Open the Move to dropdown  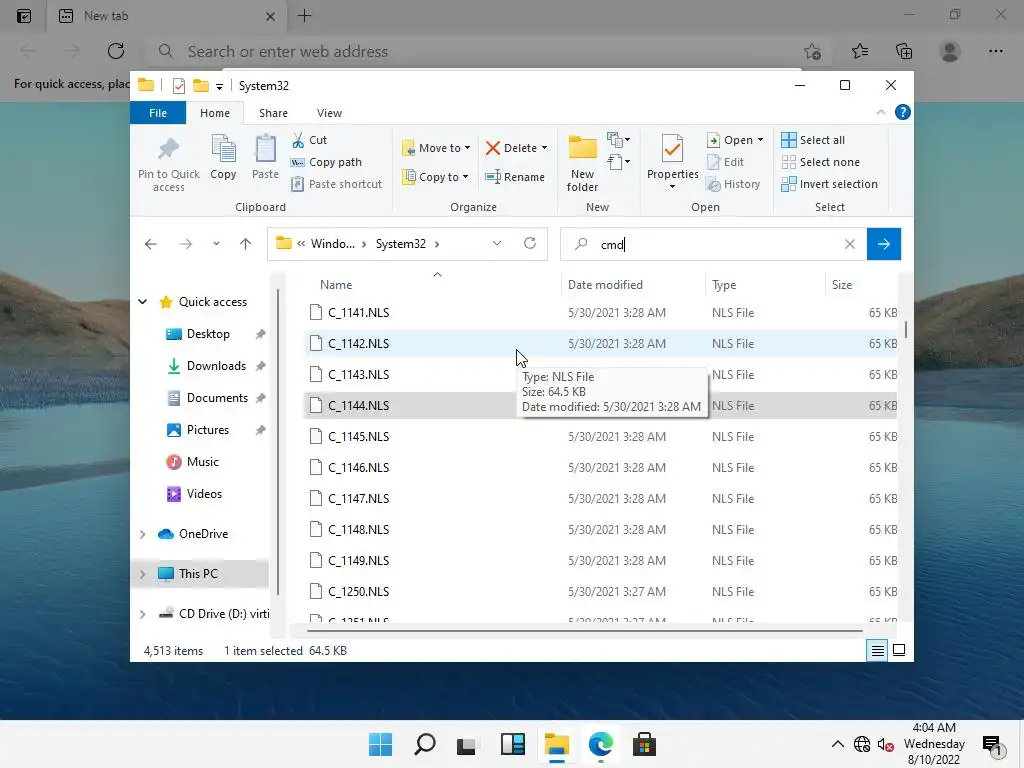pos(436,148)
